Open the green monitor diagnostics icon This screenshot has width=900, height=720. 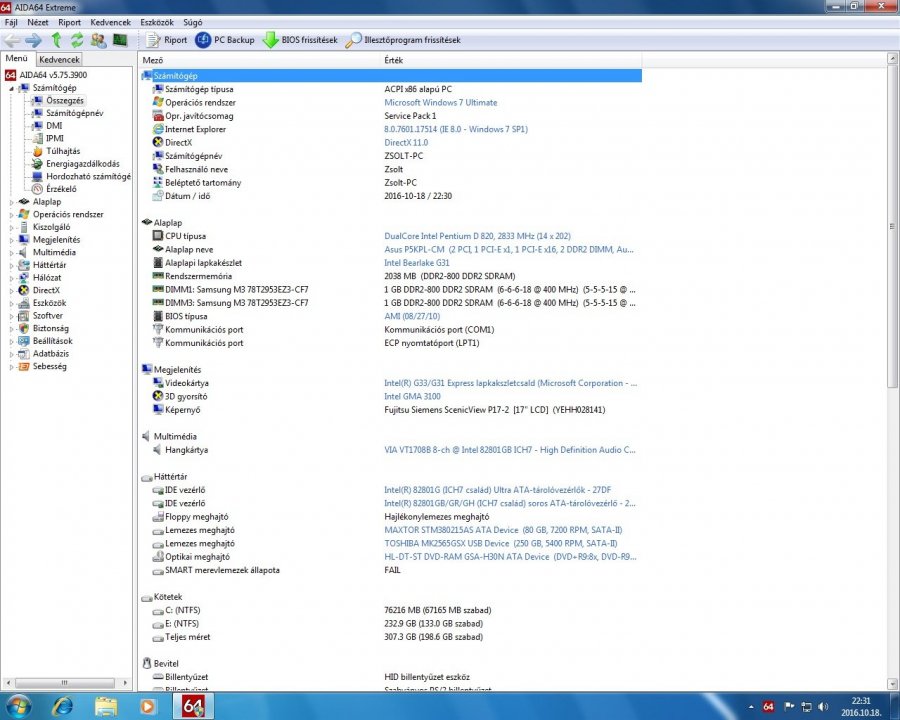[x=119, y=40]
